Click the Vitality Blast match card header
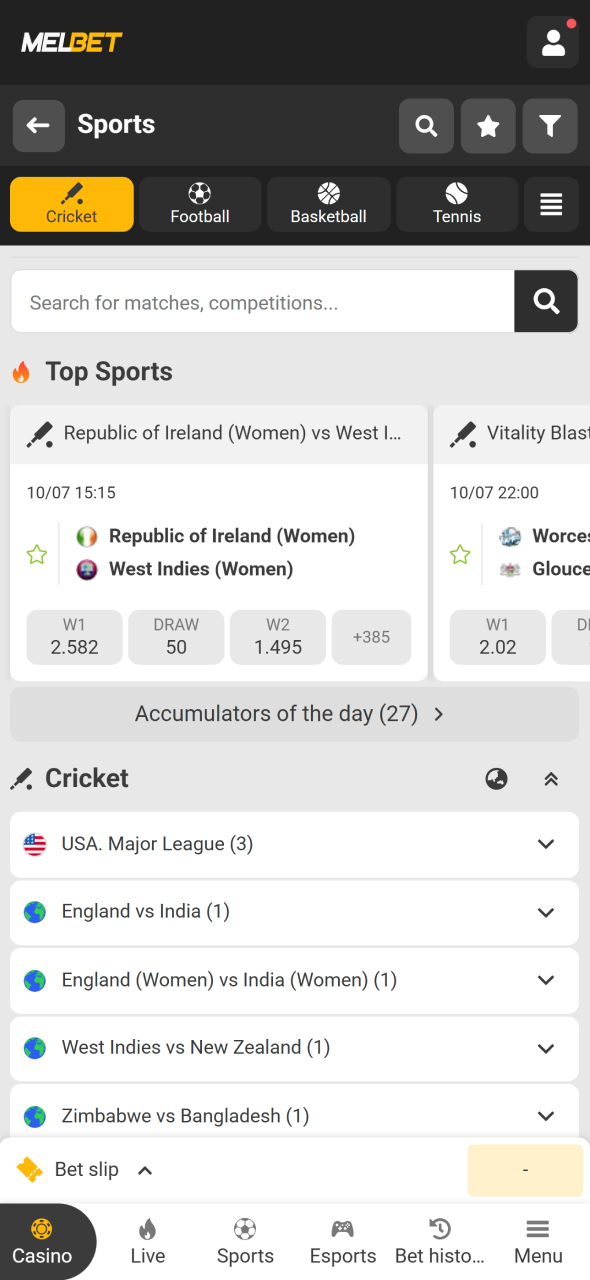 pyautogui.click(x=512, y=434)
